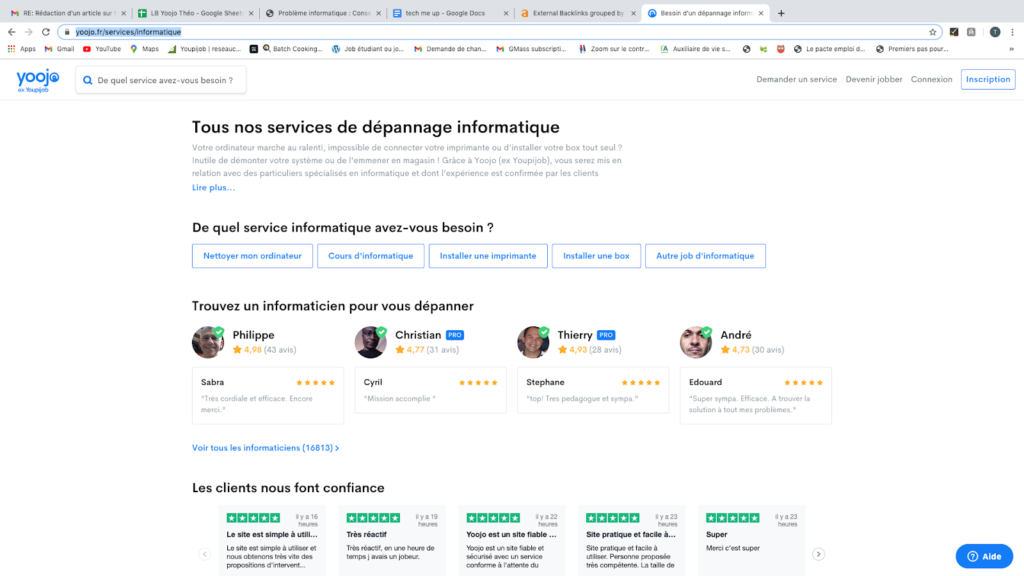Screen dimensions: 1024x576
Task: Open the Maps bookmark
Action: coord(144,49)
